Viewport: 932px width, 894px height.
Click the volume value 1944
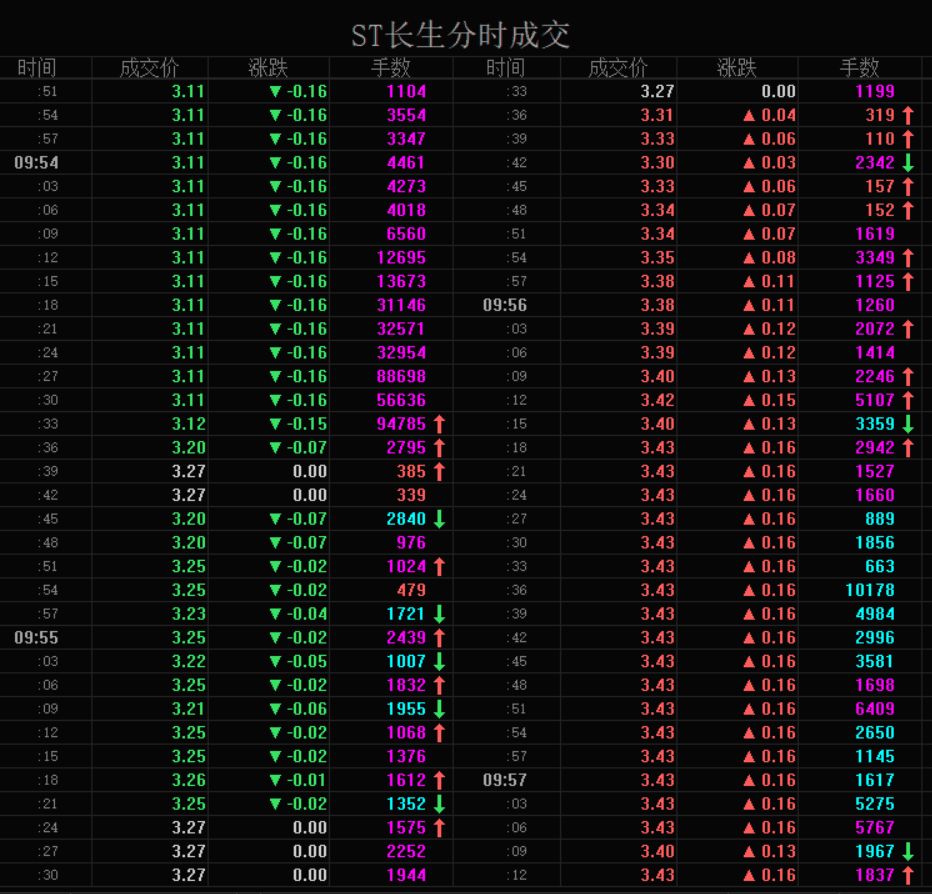pos(406,875)
